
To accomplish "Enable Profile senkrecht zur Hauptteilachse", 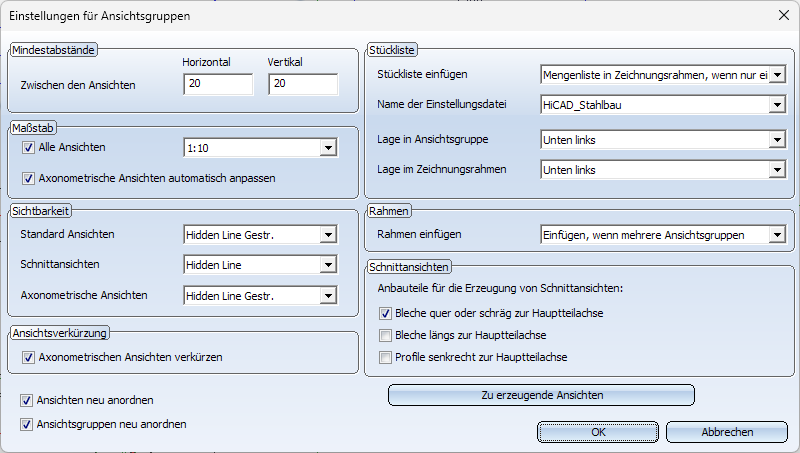I will [385, 357].
